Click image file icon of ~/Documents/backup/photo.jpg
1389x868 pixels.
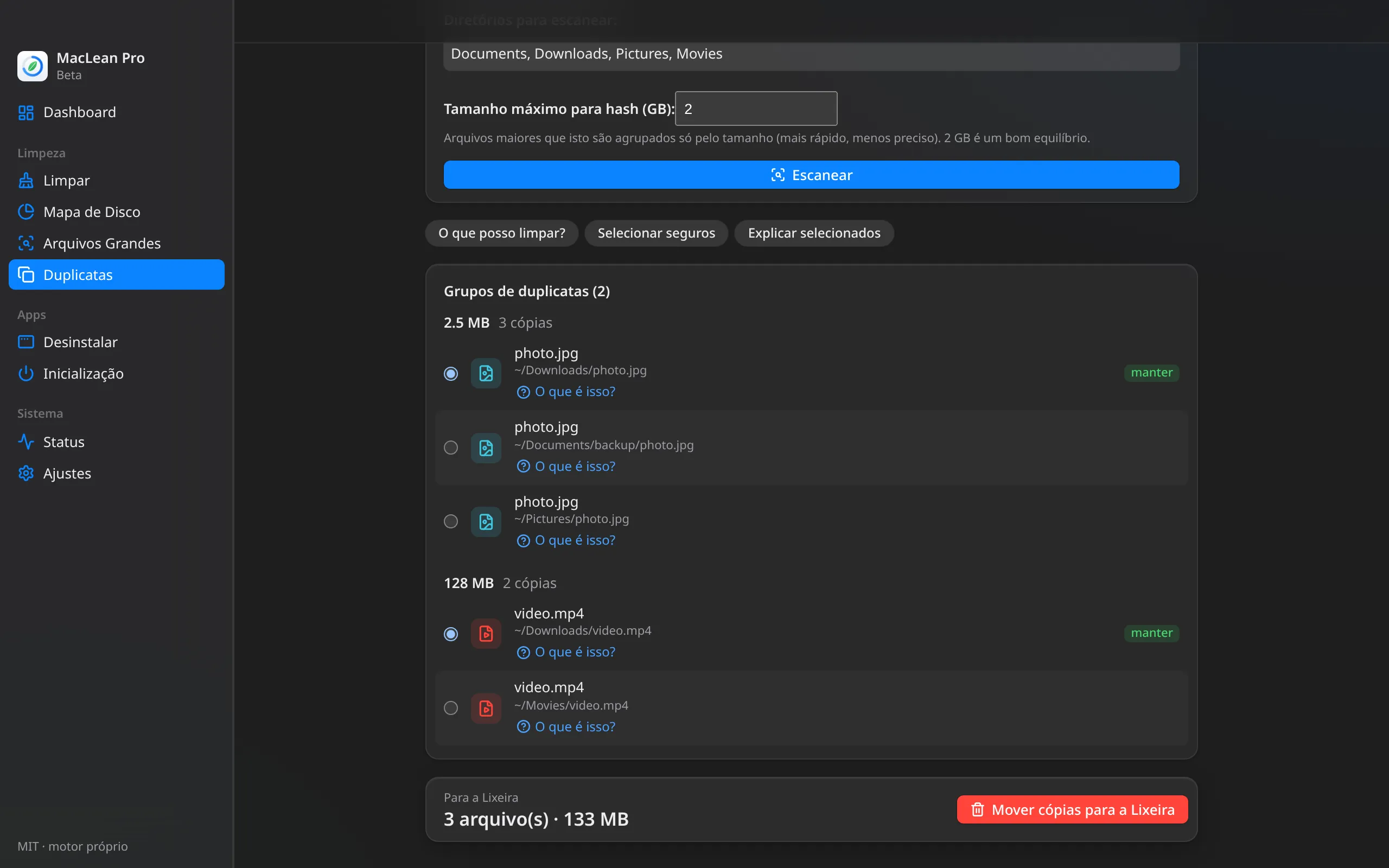point(486,448)
